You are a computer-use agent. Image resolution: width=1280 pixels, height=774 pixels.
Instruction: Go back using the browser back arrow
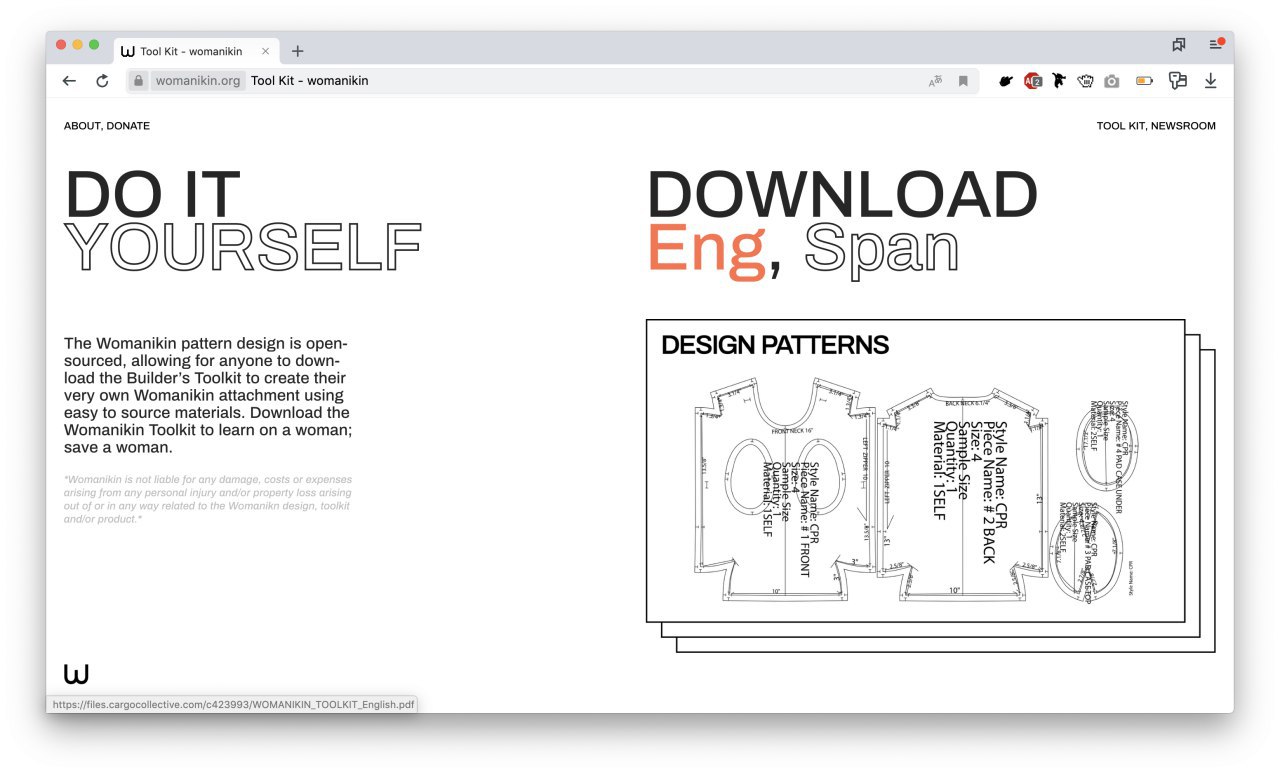[x=69, y=81]
